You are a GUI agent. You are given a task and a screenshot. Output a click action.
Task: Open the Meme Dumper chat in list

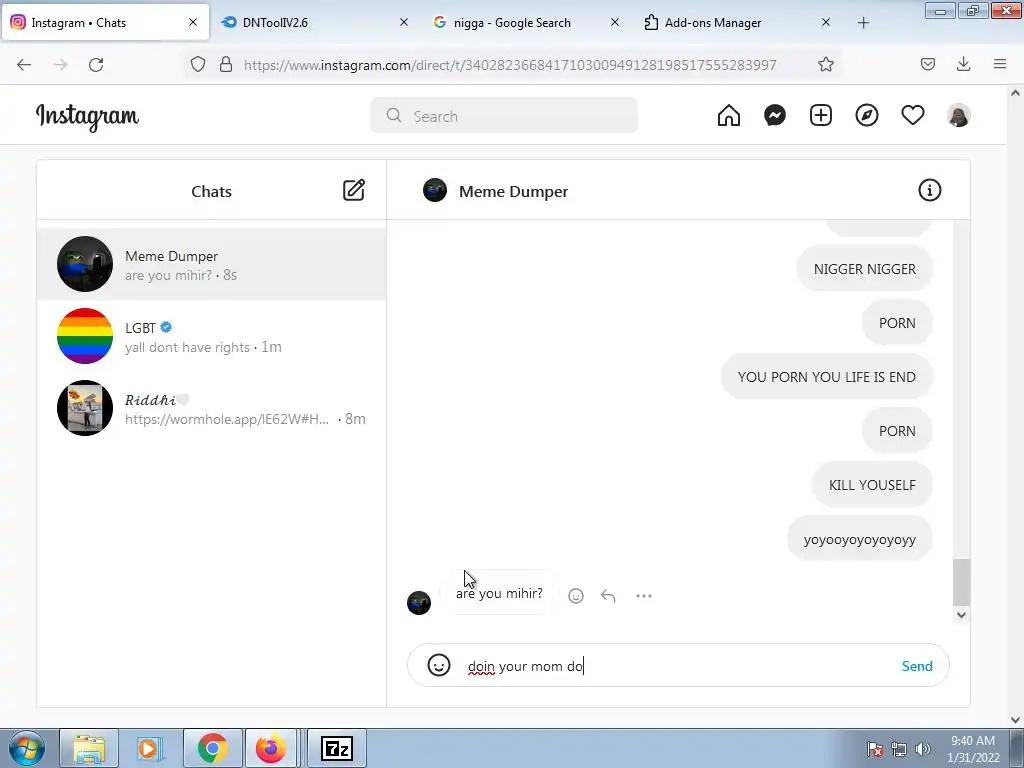212,264
